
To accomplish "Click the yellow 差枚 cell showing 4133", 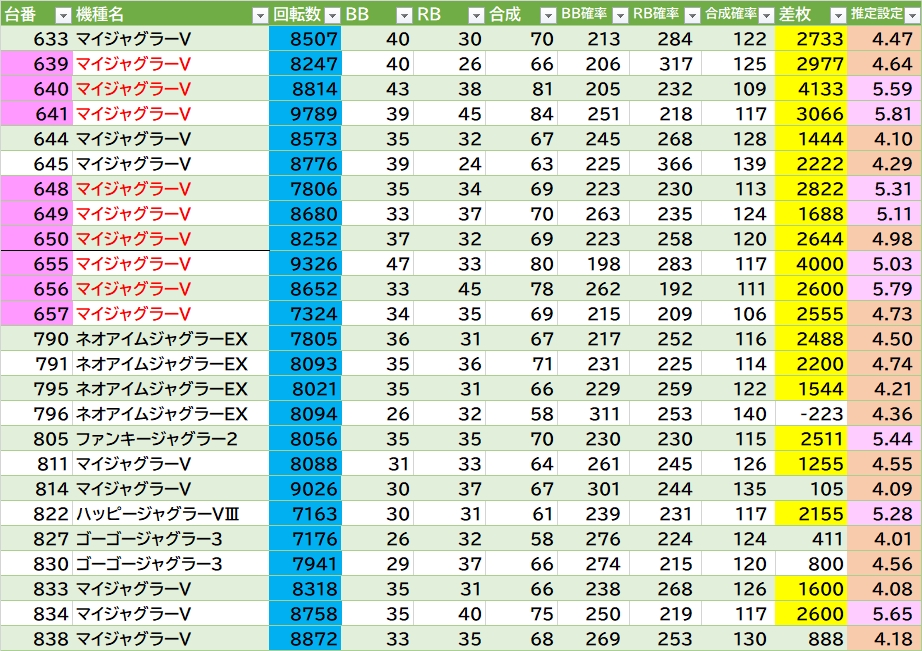I will 810,89.
